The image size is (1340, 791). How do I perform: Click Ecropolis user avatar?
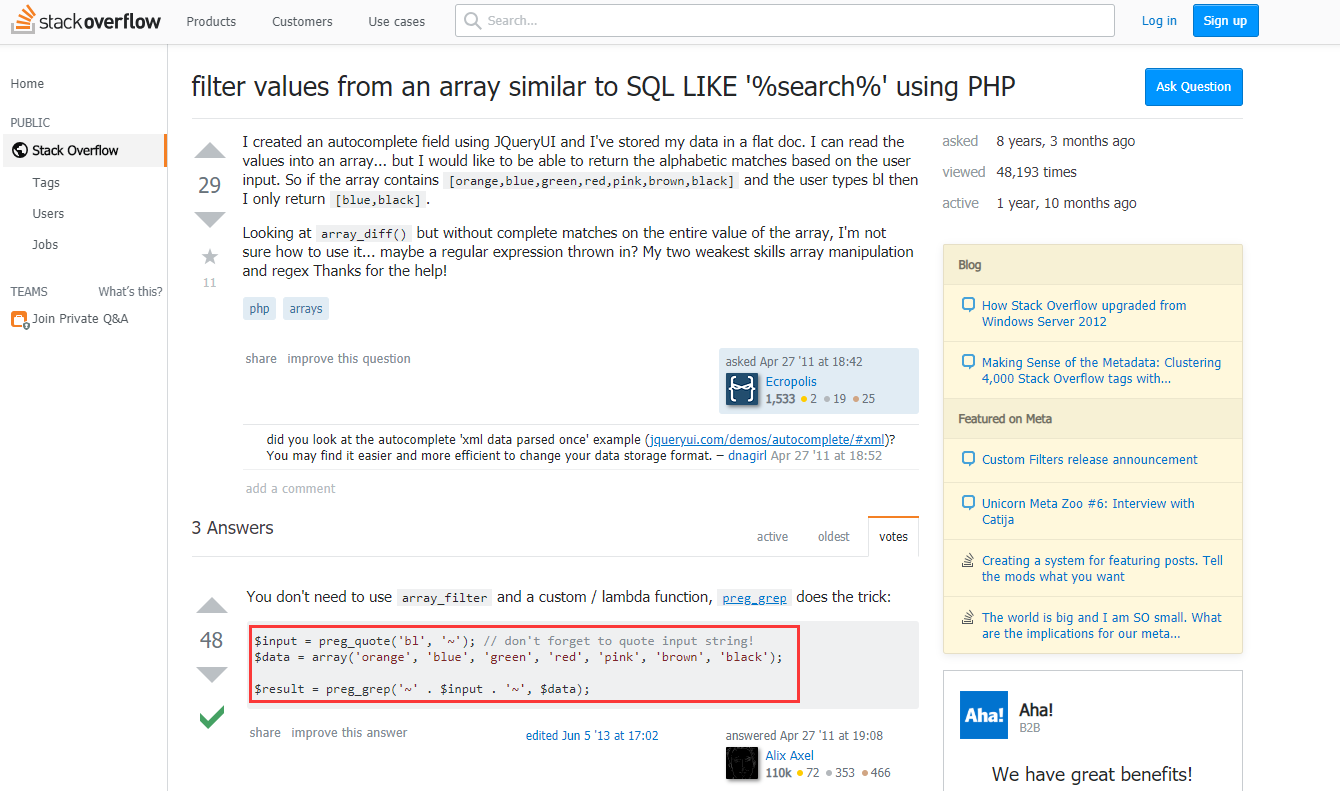tap(743, 390)
